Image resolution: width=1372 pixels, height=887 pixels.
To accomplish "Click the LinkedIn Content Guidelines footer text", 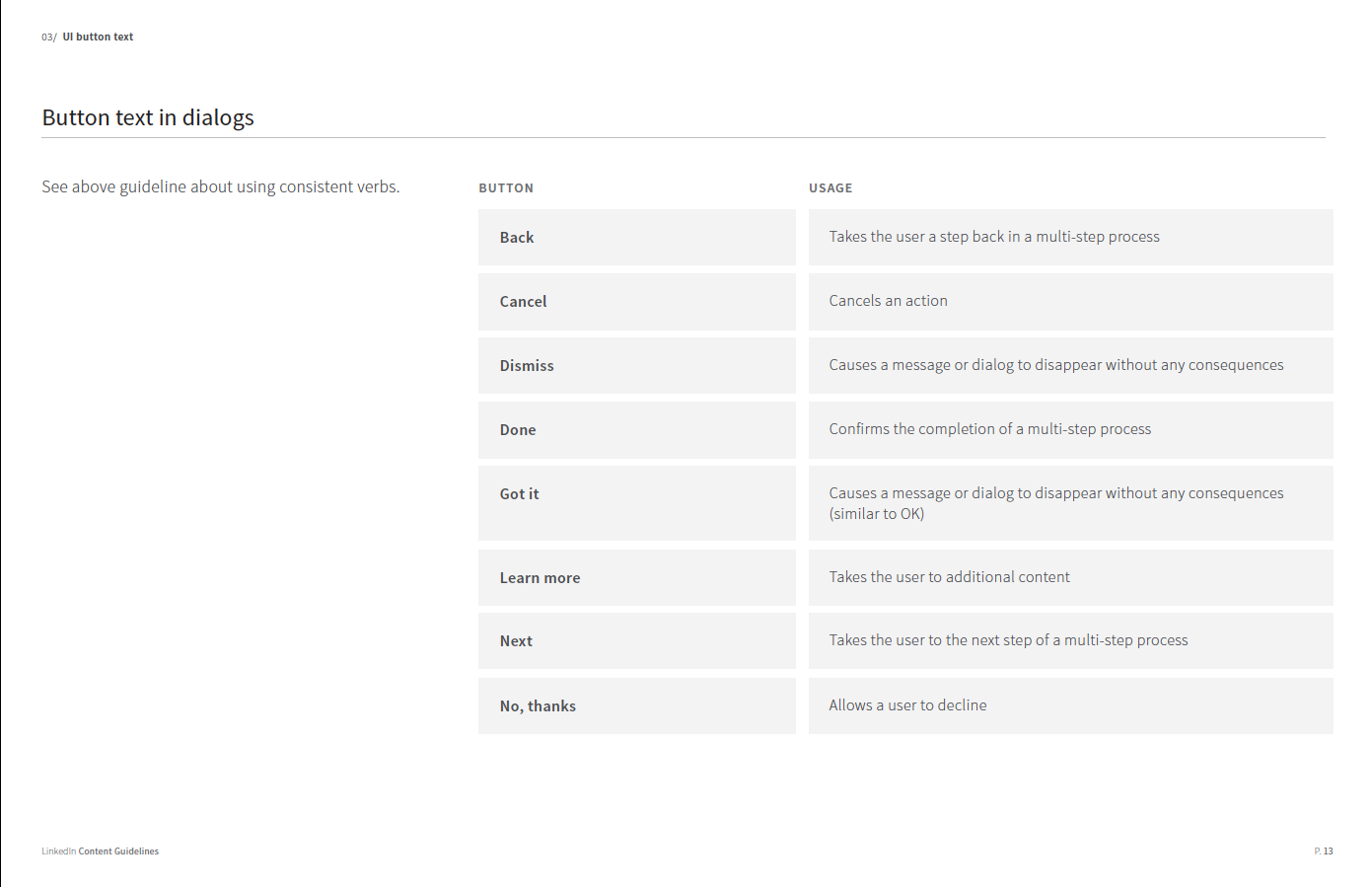I will [100, 851].
